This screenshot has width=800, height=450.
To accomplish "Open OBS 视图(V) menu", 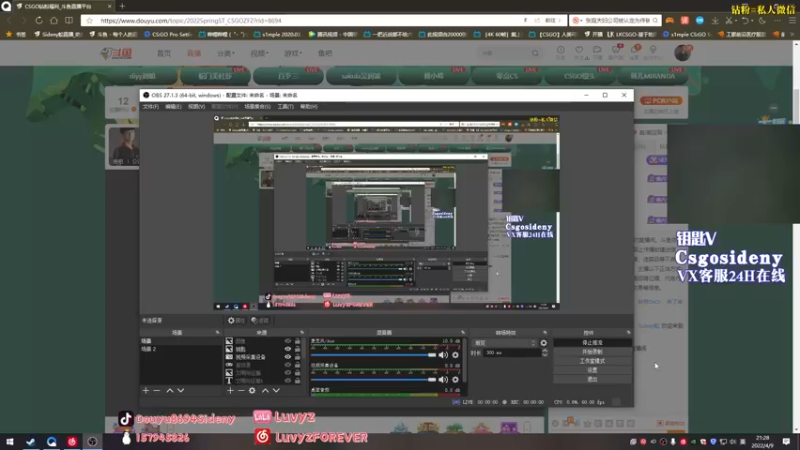I will point(196,107).
